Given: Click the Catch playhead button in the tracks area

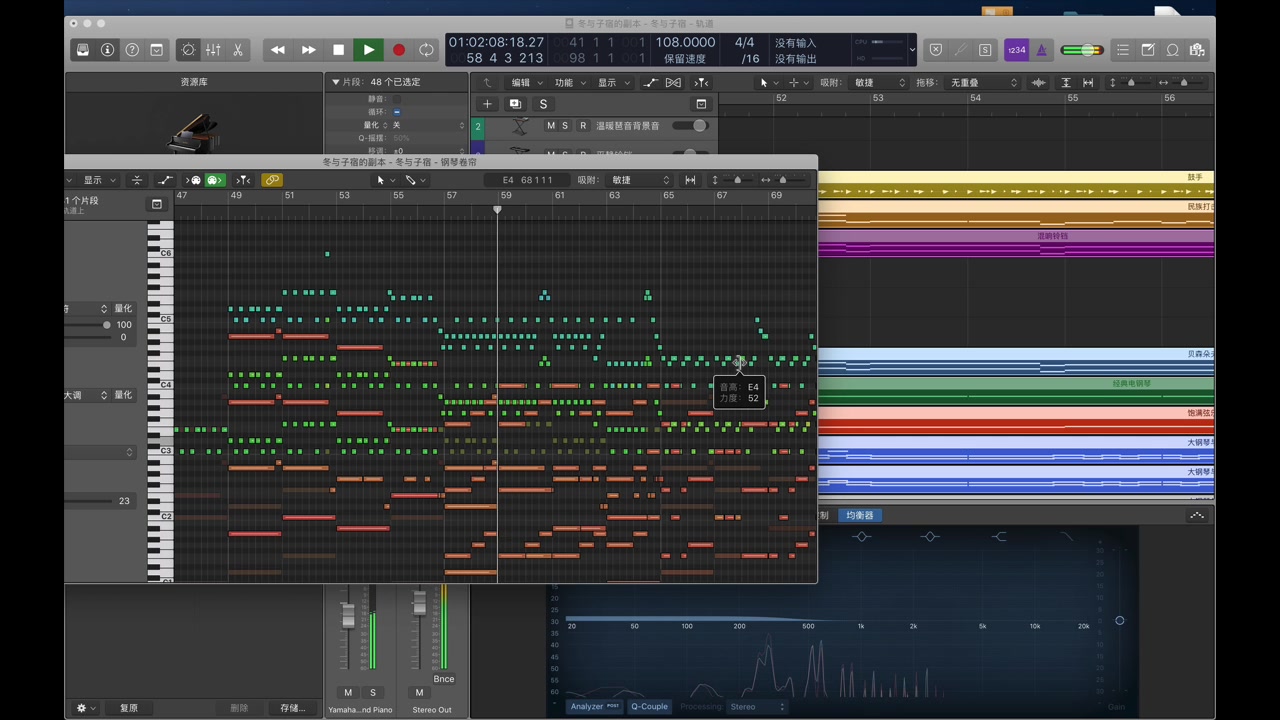Looking at the screenshot, I should [x=701, y=83].
